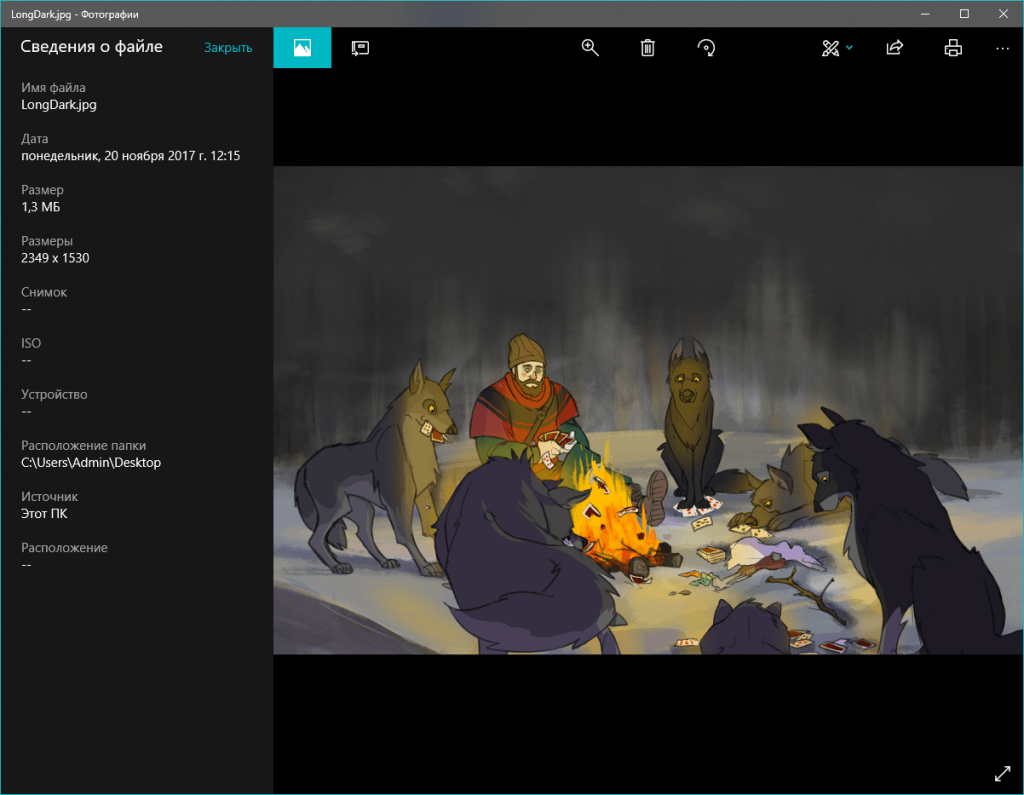Click the zoom magnifier icon
Image resolution: width=1024 pixels, height=795 pixels.
tap(590, 48)
